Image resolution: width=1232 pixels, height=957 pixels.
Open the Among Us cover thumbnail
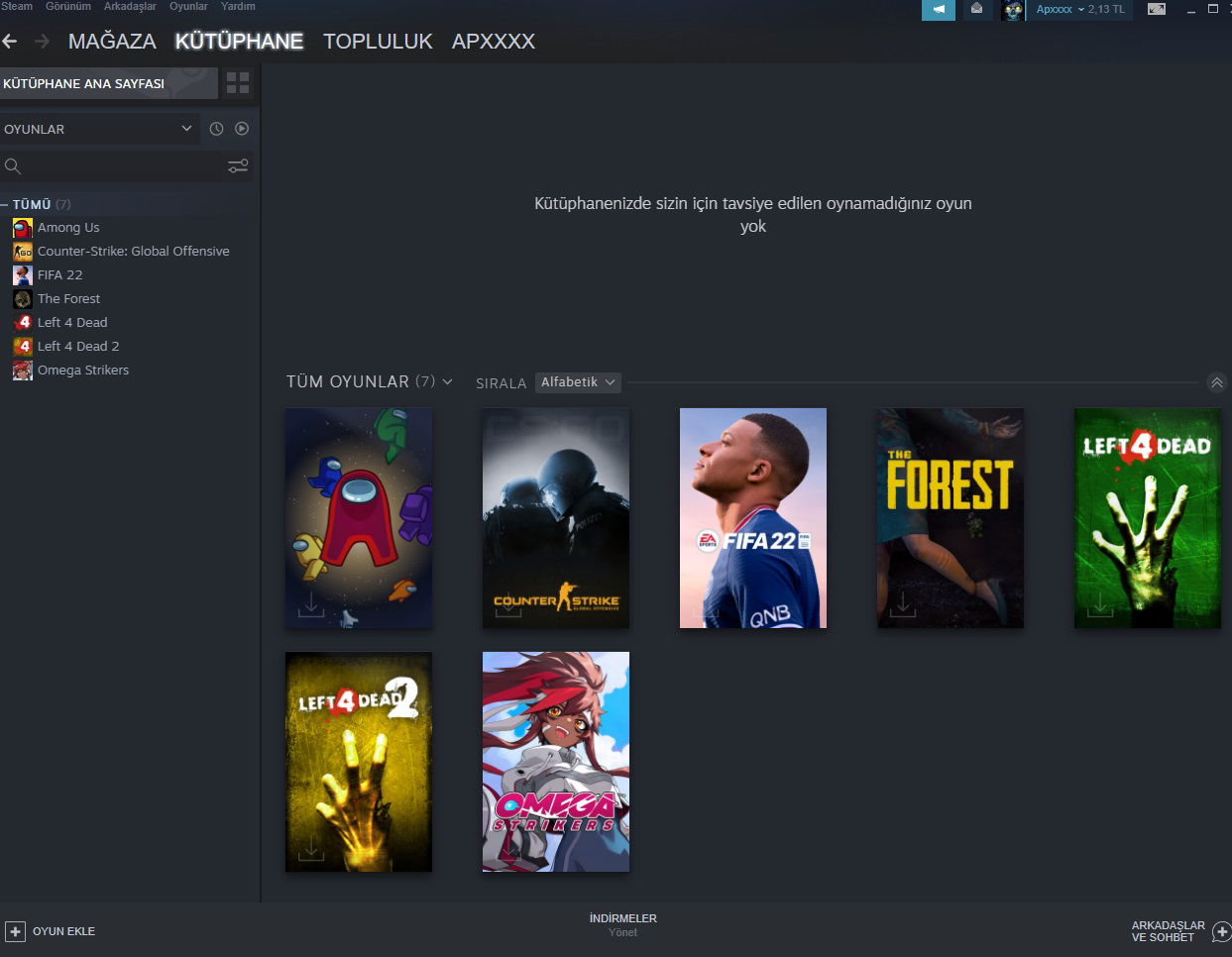(359, 518)
